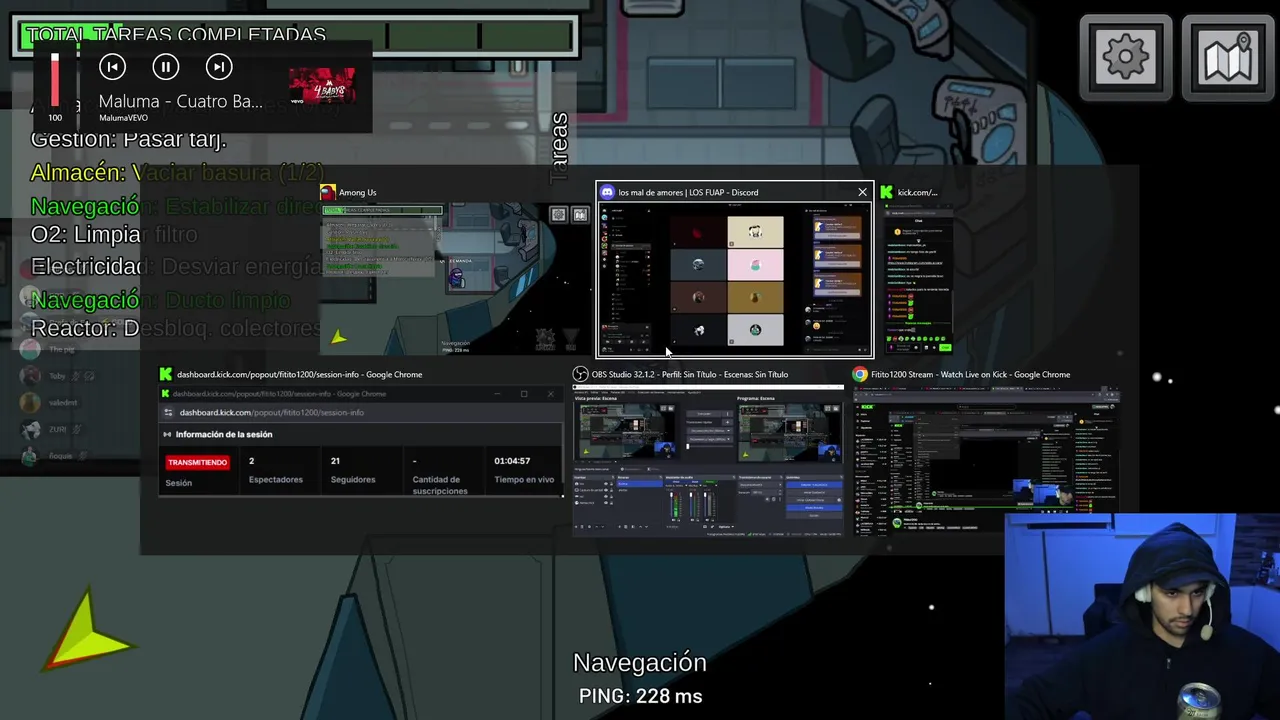Click the Chrome icon by Fitito1200 Stream

click(860, 374)
